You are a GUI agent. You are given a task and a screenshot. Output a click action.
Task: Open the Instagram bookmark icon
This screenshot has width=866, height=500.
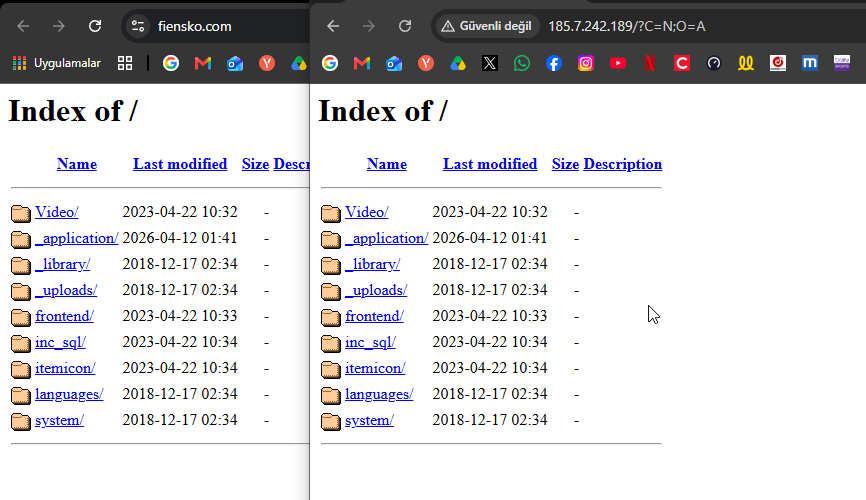click(x=585, y=64)
